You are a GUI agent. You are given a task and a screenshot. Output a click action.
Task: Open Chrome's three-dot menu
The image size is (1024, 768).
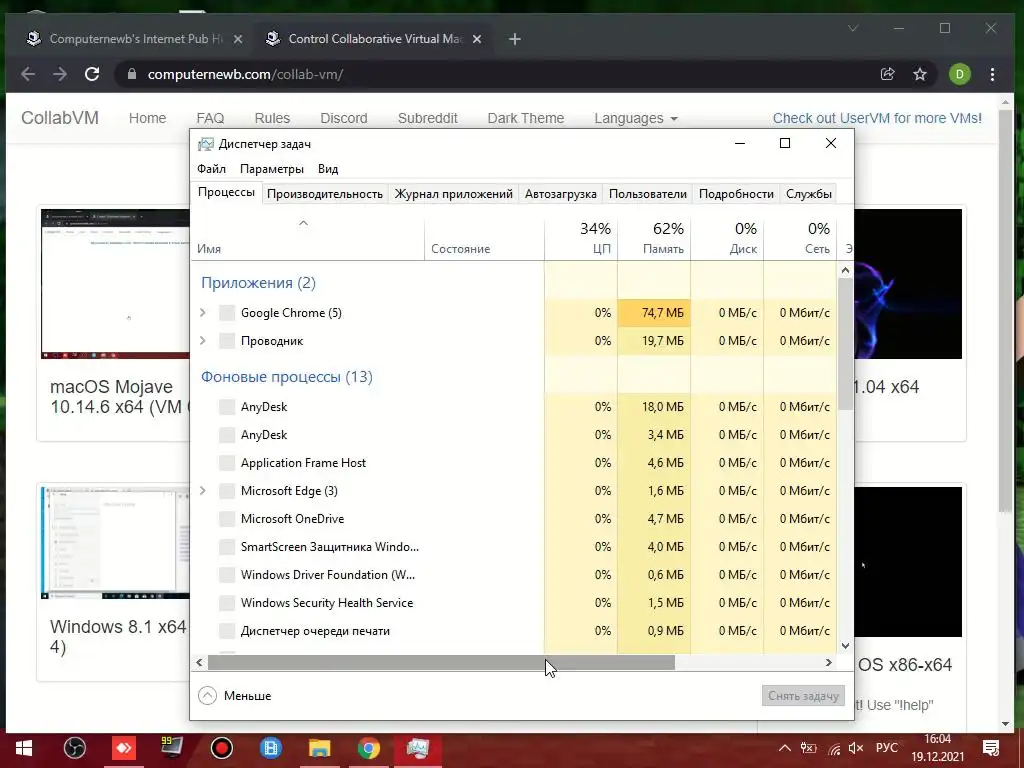tap(992, 74)
